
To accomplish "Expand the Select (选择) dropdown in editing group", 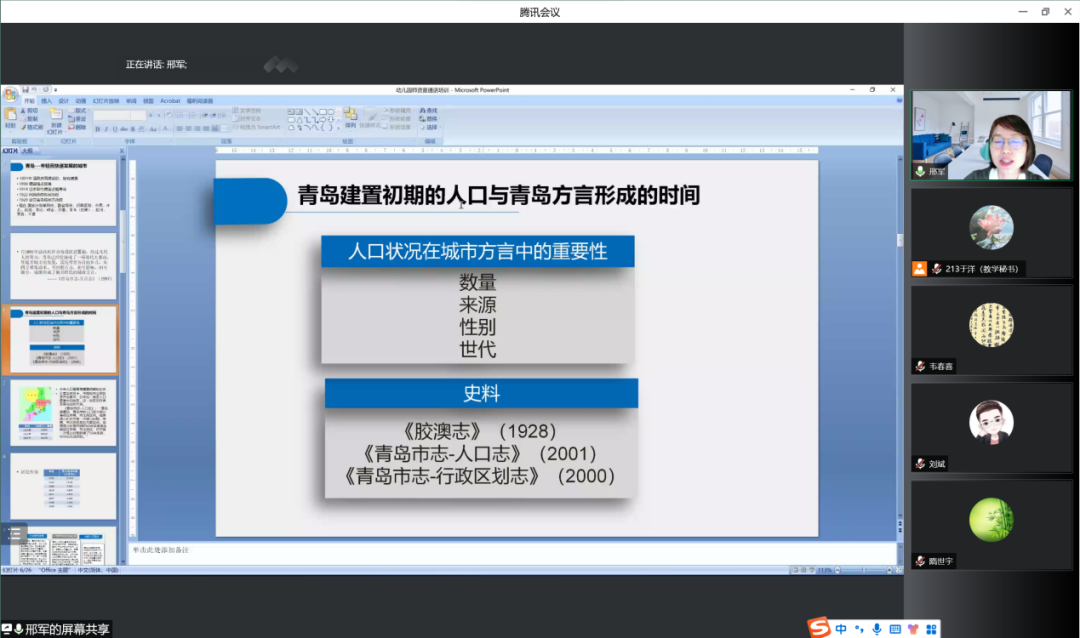I will point(431,127).
